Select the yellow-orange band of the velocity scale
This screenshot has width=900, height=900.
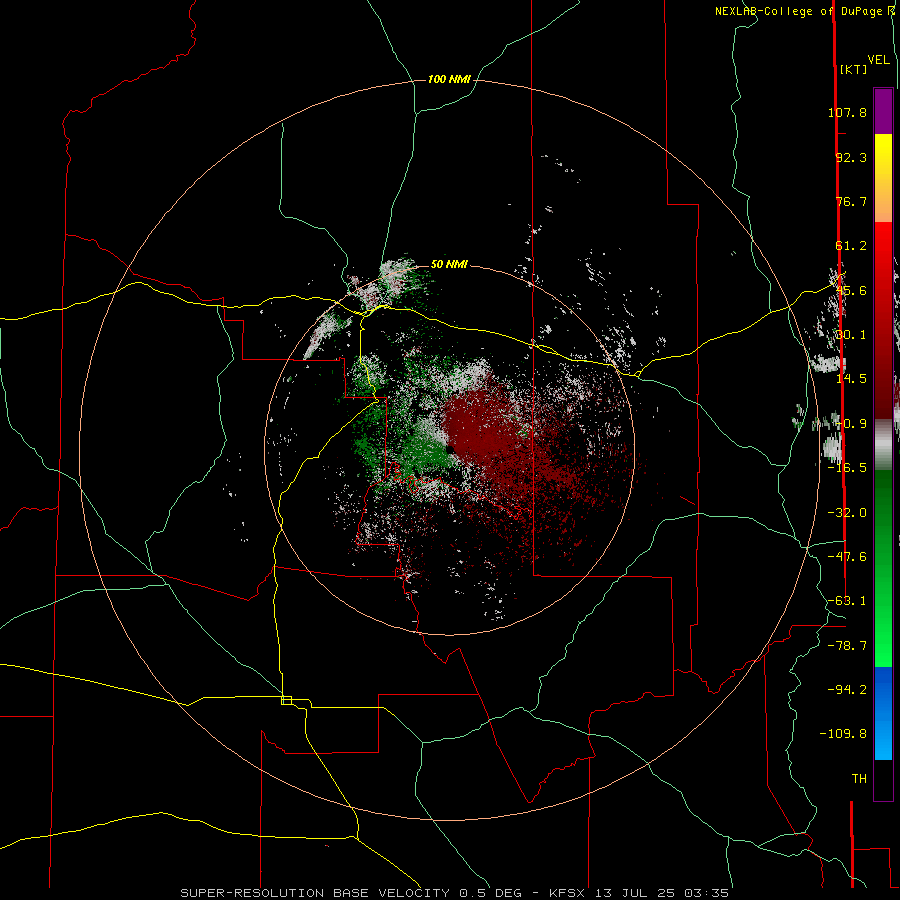click(x=883, y=178)
